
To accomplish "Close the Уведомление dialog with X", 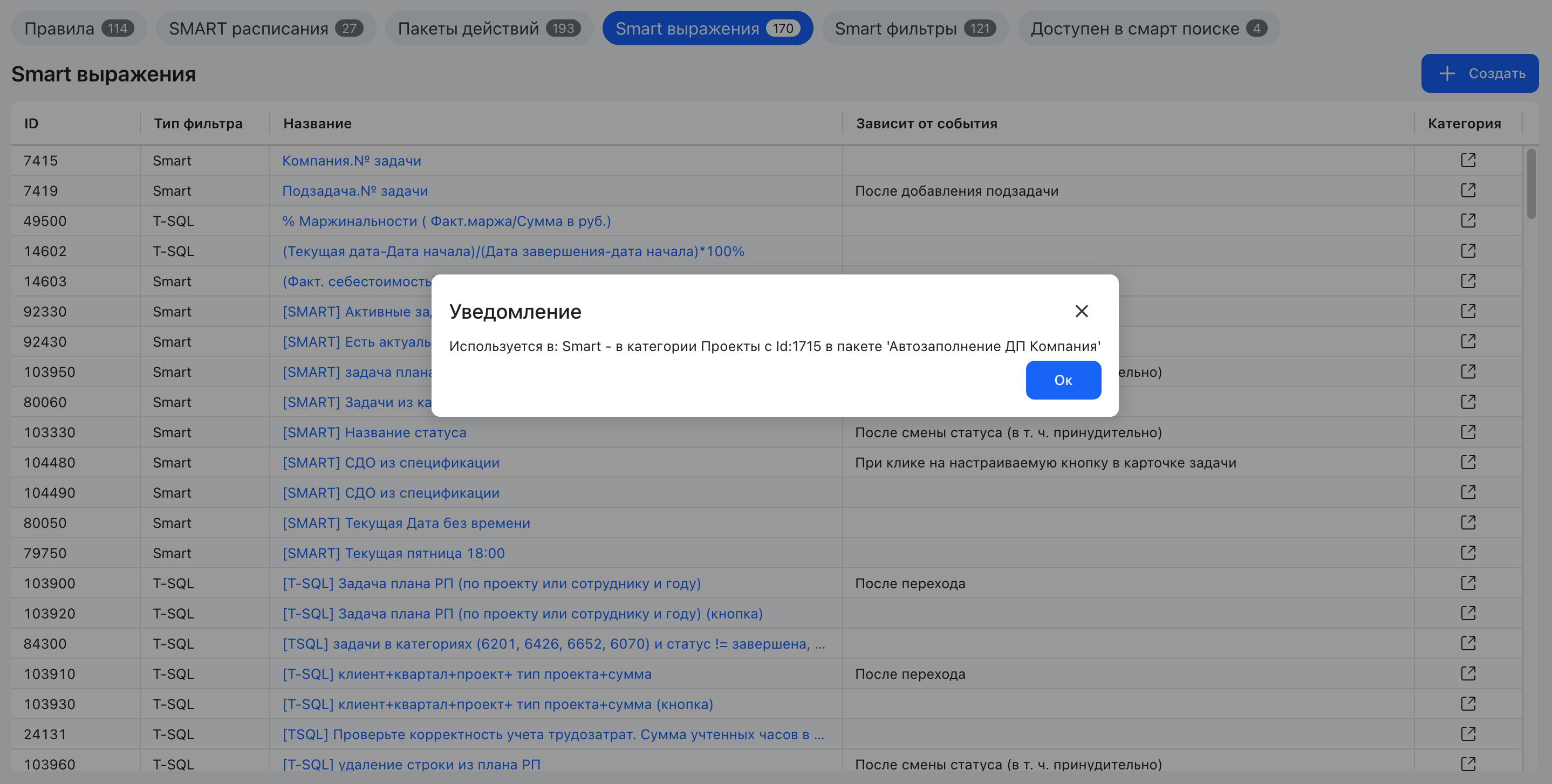I will (1082, 311).
